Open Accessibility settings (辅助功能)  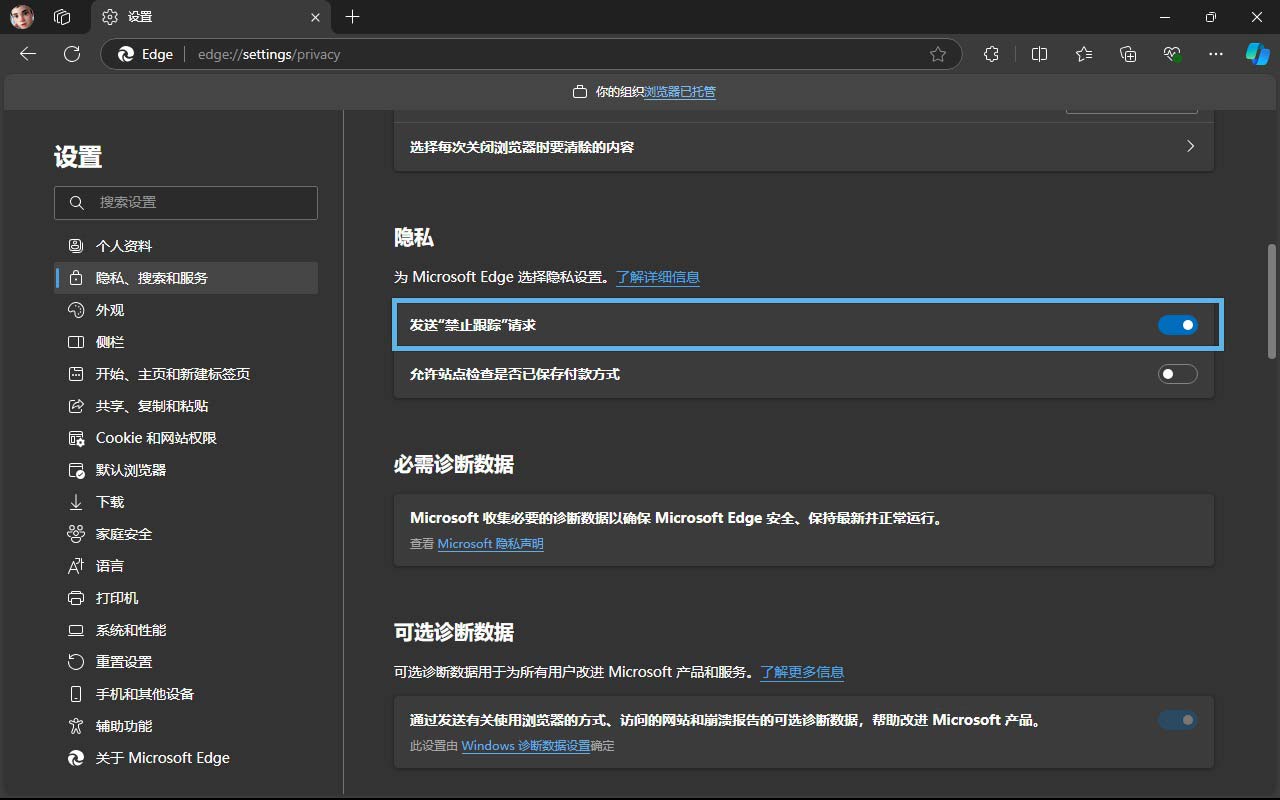click(x=186, y=726)
